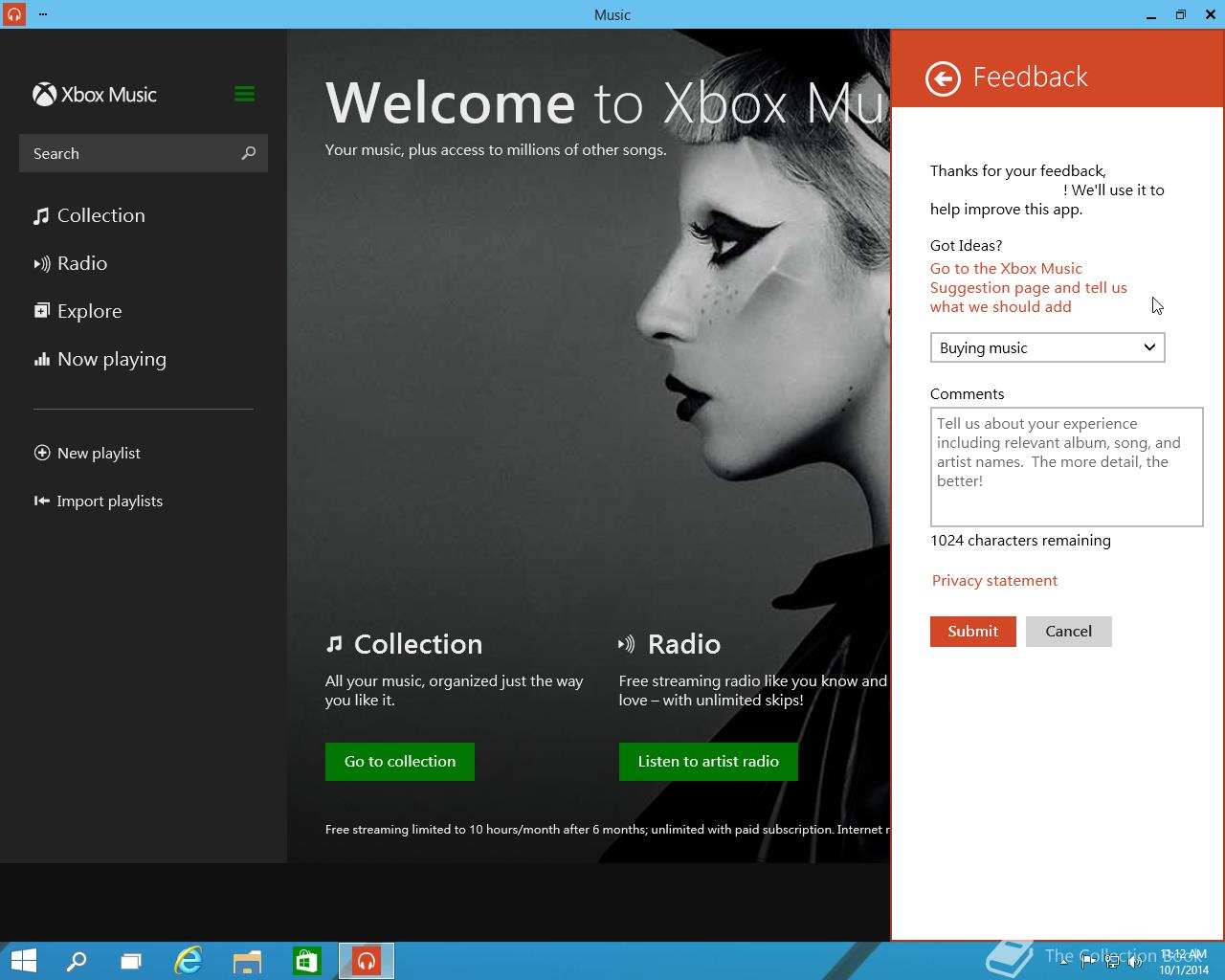Open File Explorer from taskbar
Viewport: 1225px width, 980px height.
(x=248, y=961)
